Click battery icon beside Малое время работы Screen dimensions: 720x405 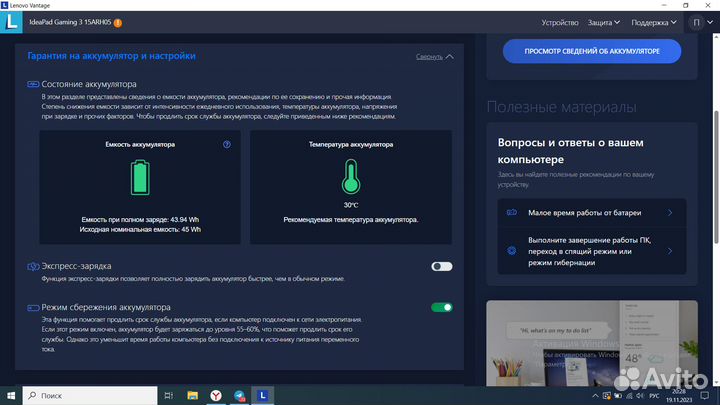(x=512, y=212)
